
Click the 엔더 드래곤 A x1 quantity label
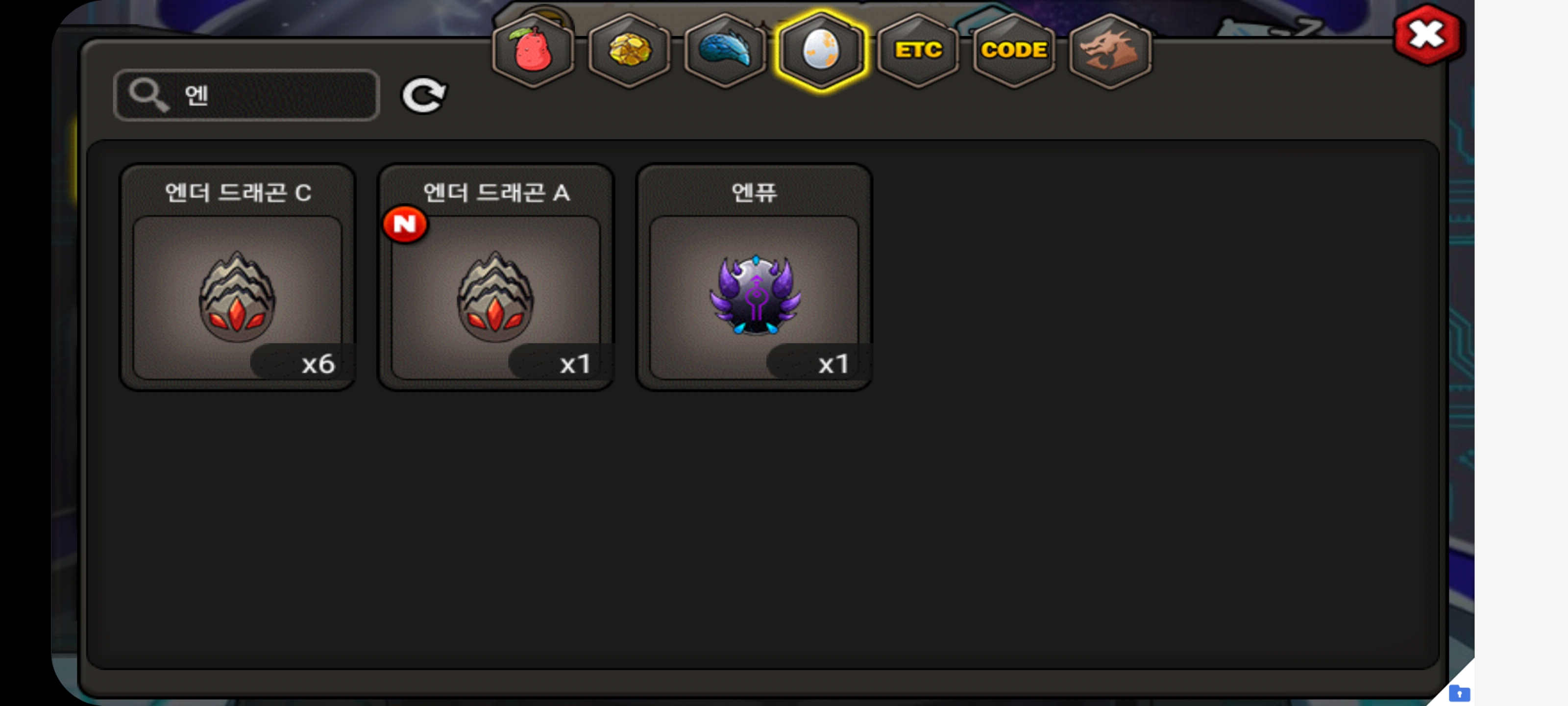click(575, 364)
